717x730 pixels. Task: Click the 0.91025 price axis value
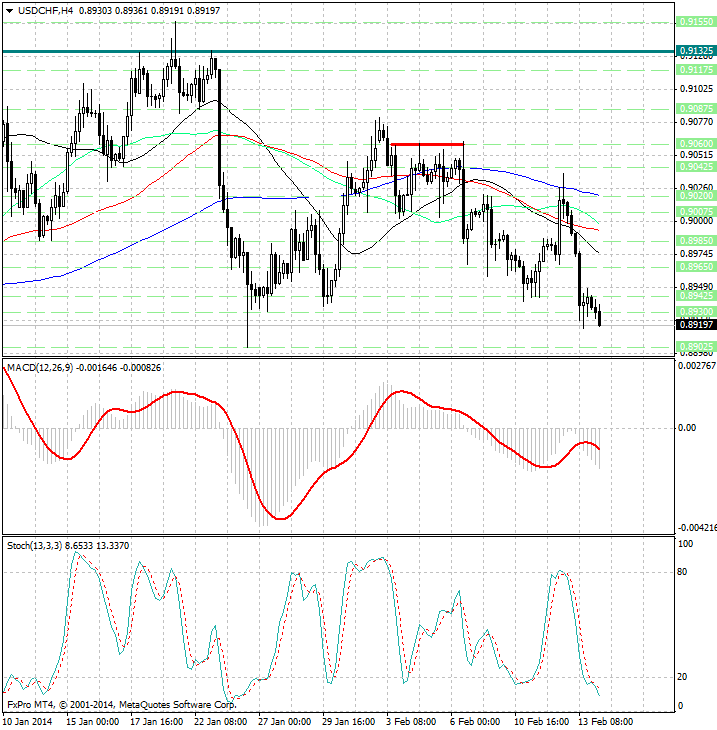click(x=696, y=88)
